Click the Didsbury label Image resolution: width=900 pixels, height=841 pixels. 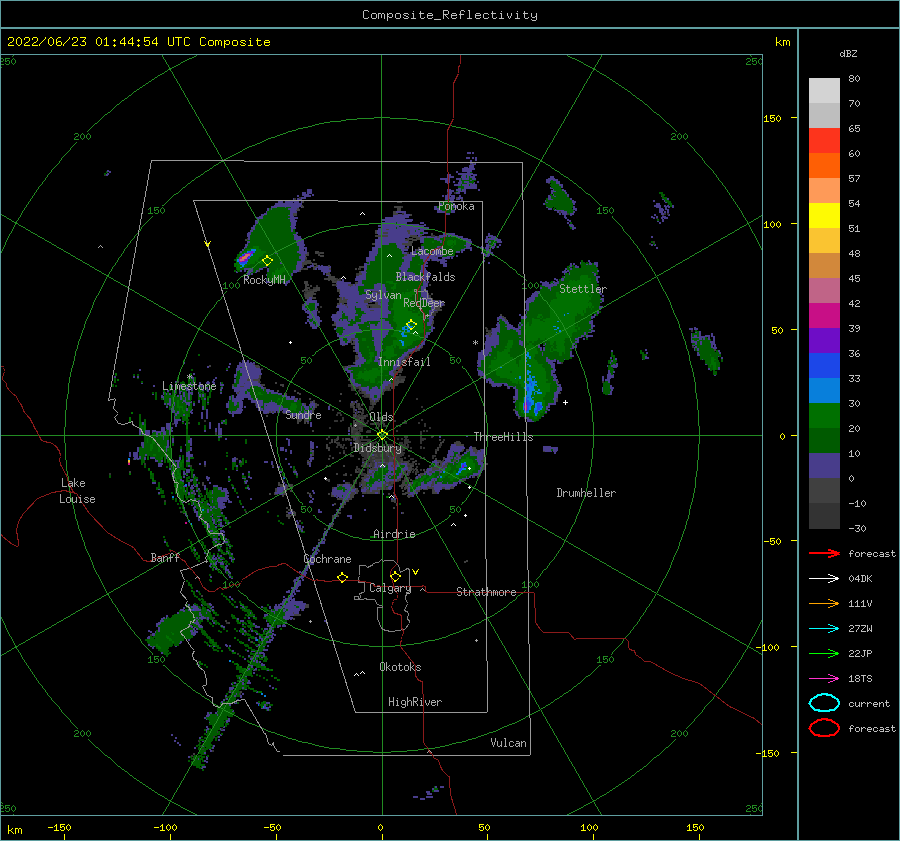tap(378, 448)
